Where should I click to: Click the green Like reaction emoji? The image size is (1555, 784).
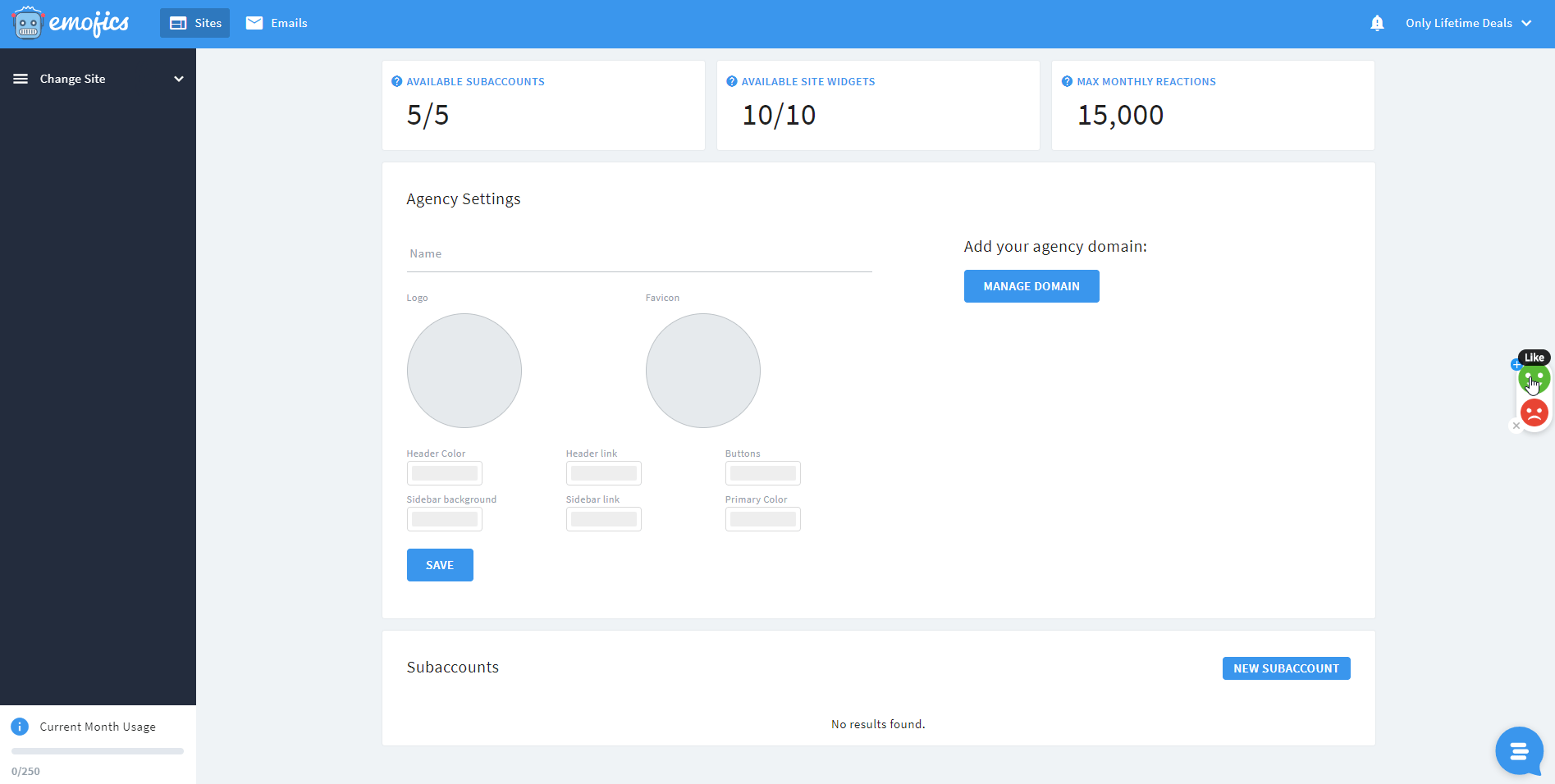[x=1534, y=379]
